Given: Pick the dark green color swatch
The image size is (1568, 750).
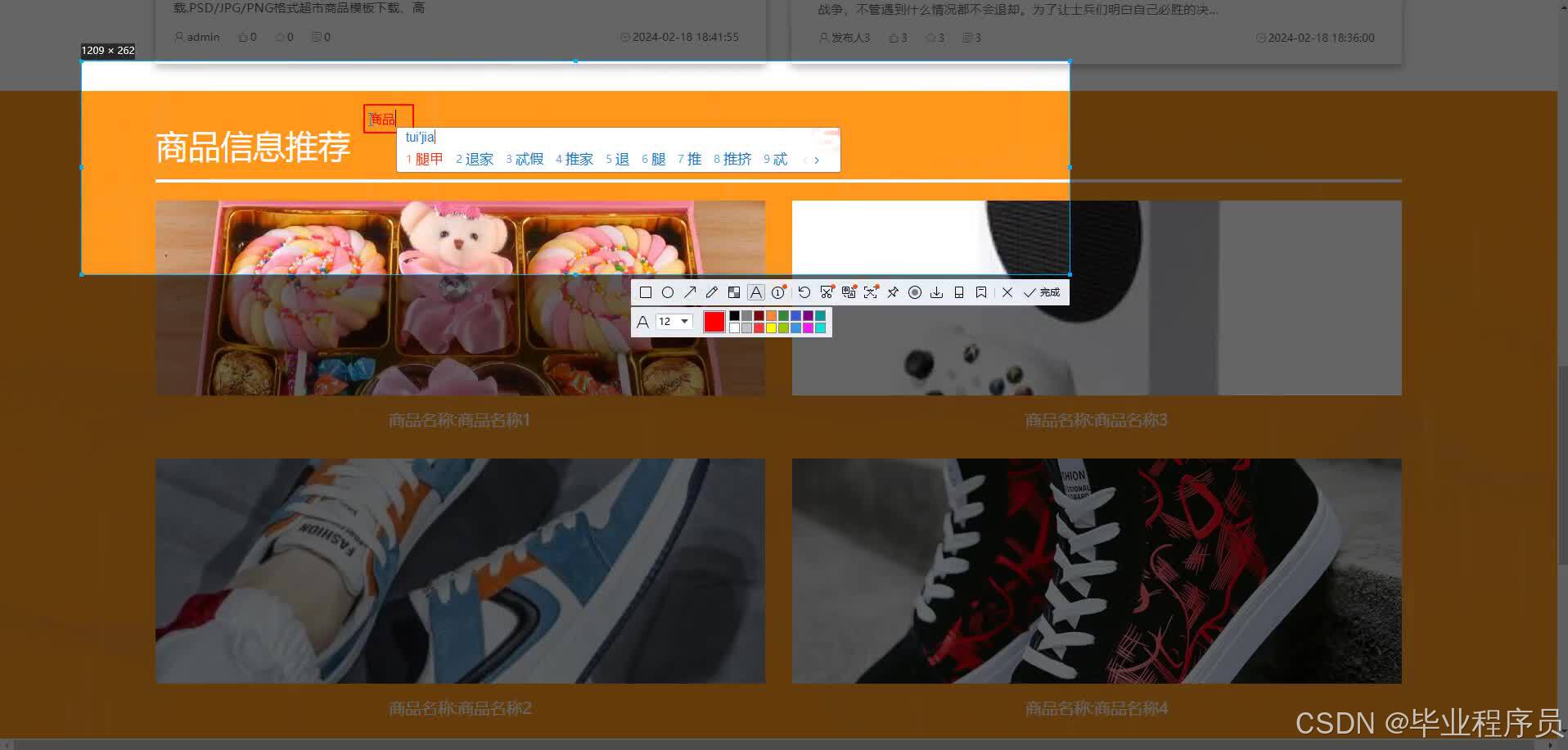Looking at the screenshot, I should (783, 315).
